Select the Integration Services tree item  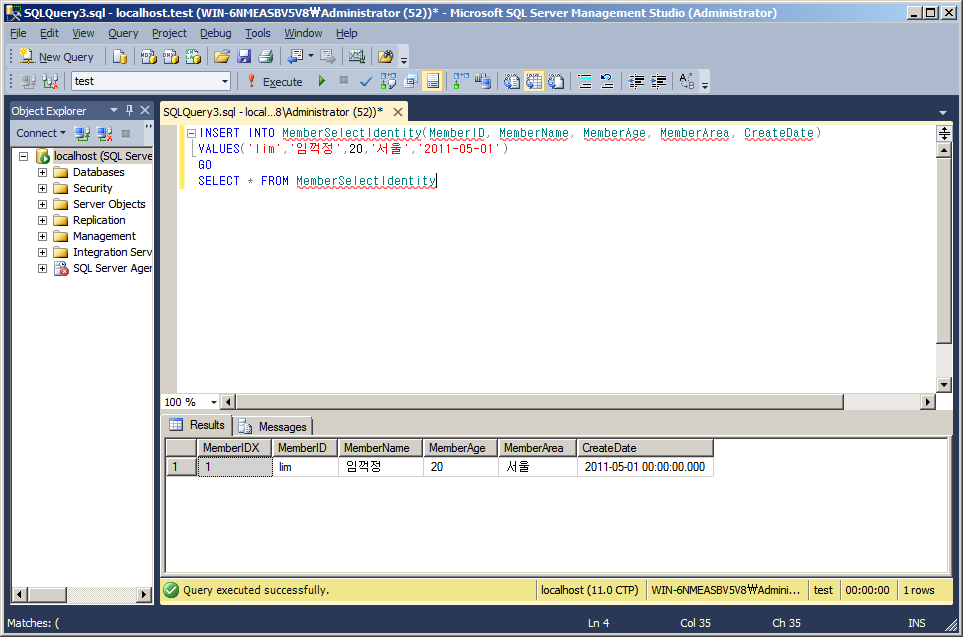[112, 252]
